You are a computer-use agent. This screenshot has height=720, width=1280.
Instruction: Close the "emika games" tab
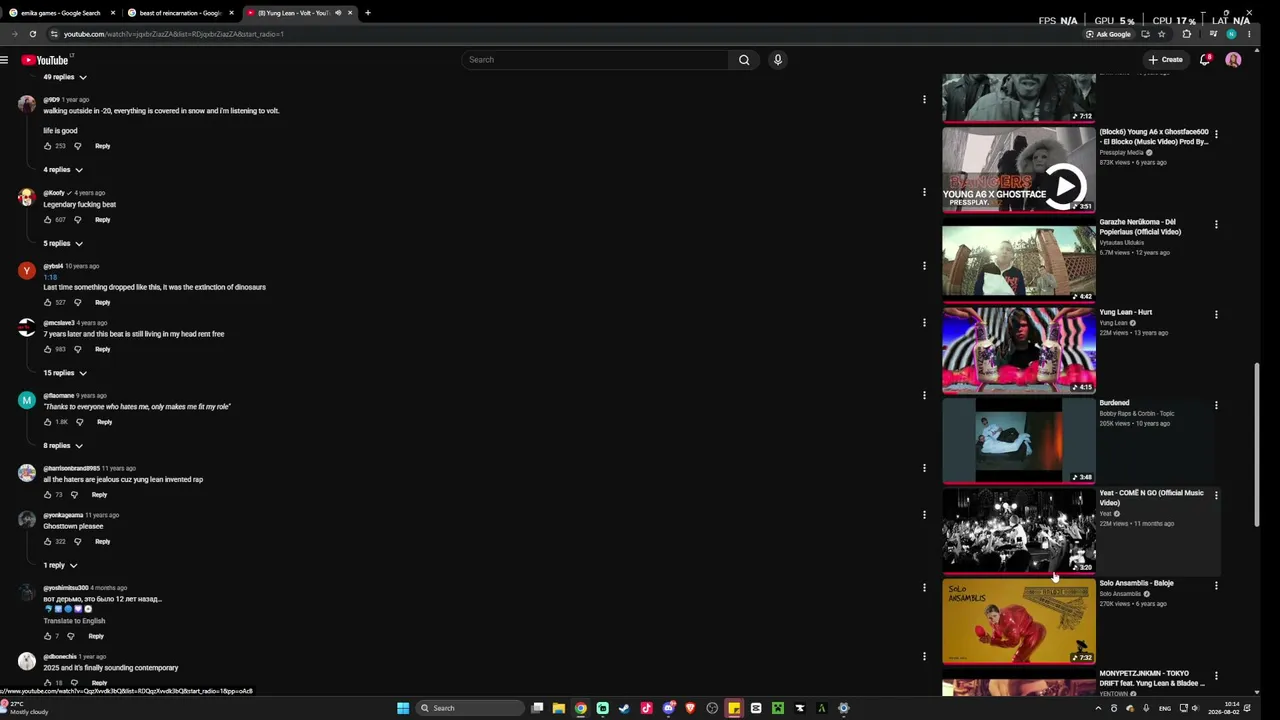pos(113,13)
